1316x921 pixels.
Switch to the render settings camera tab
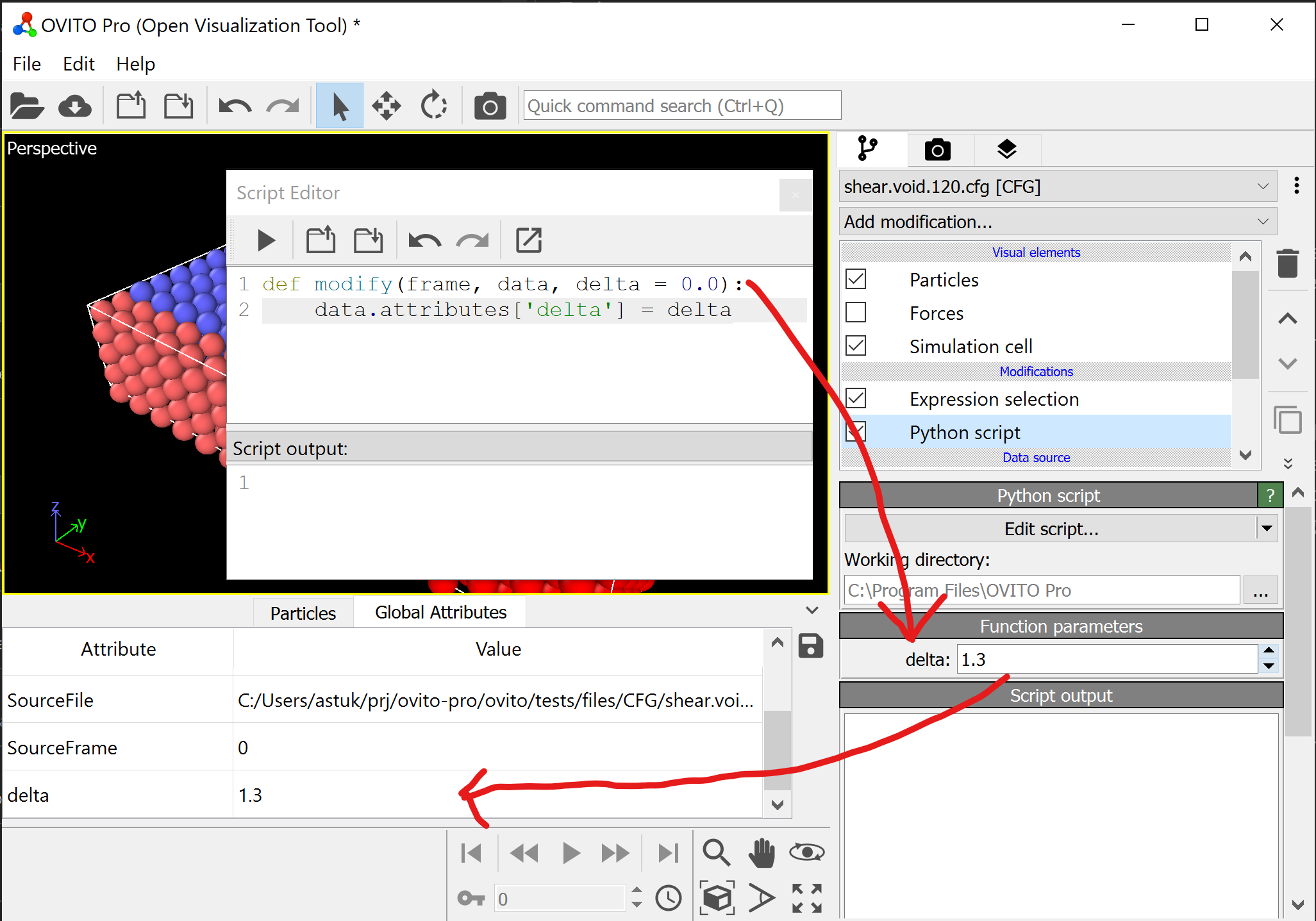point(938,149)
